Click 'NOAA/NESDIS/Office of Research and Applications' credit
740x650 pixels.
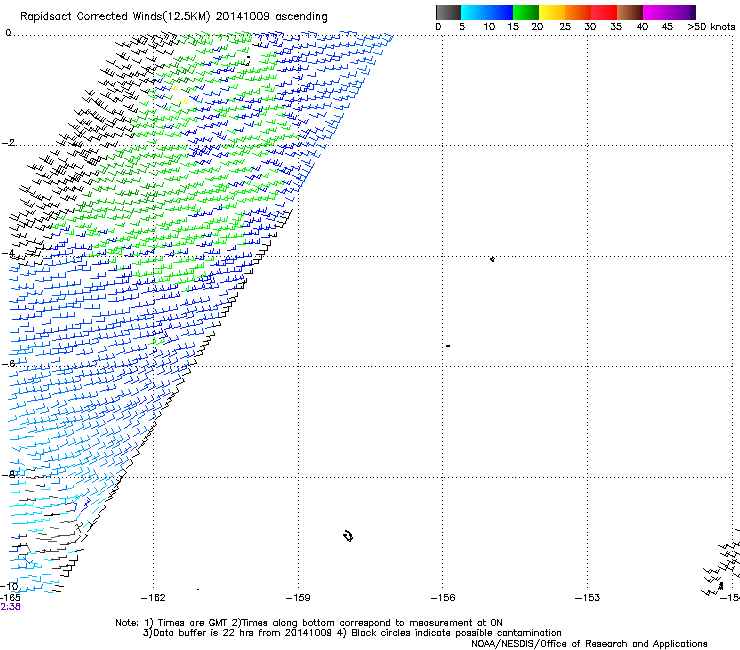[x=589, y=644]
